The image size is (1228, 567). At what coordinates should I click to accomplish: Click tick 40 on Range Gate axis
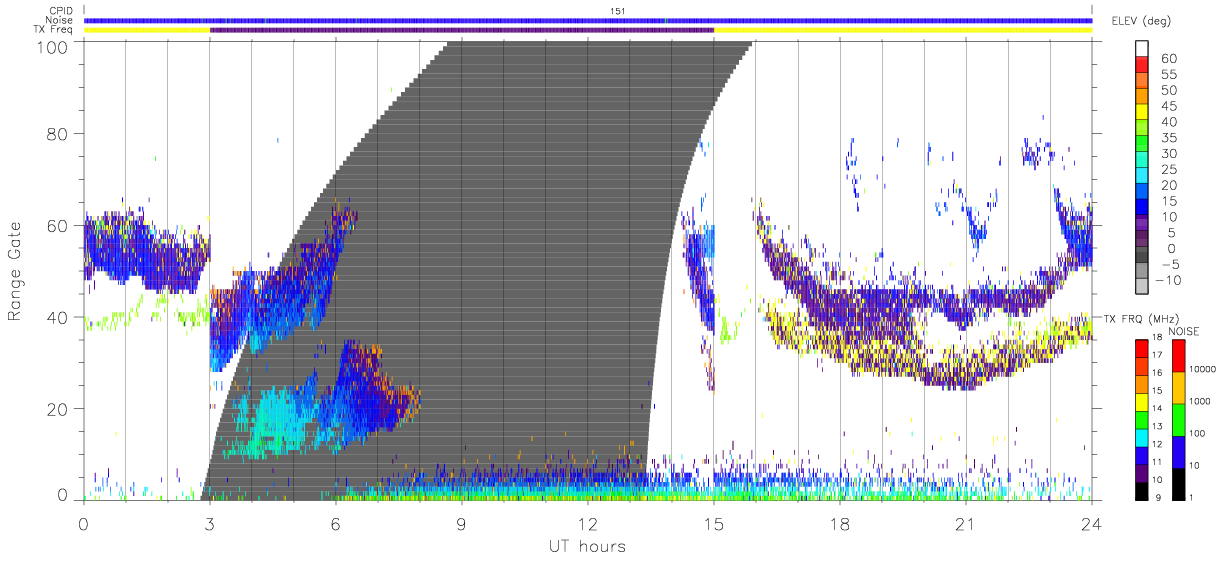[x=58, y=317]
